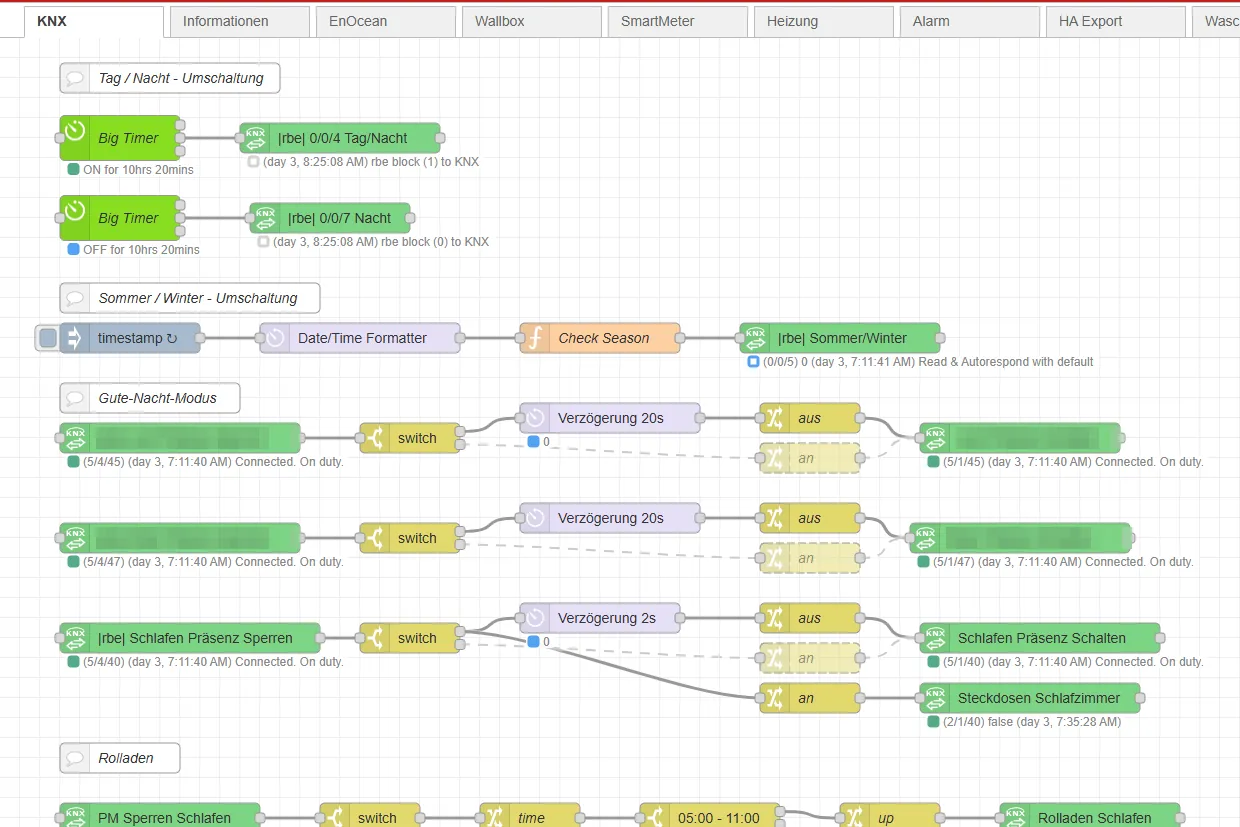1240x827 pixels.
Task: Click the KNX icon on Schlafen Präsenz Schalten node
Action: [x=935, y=638]
